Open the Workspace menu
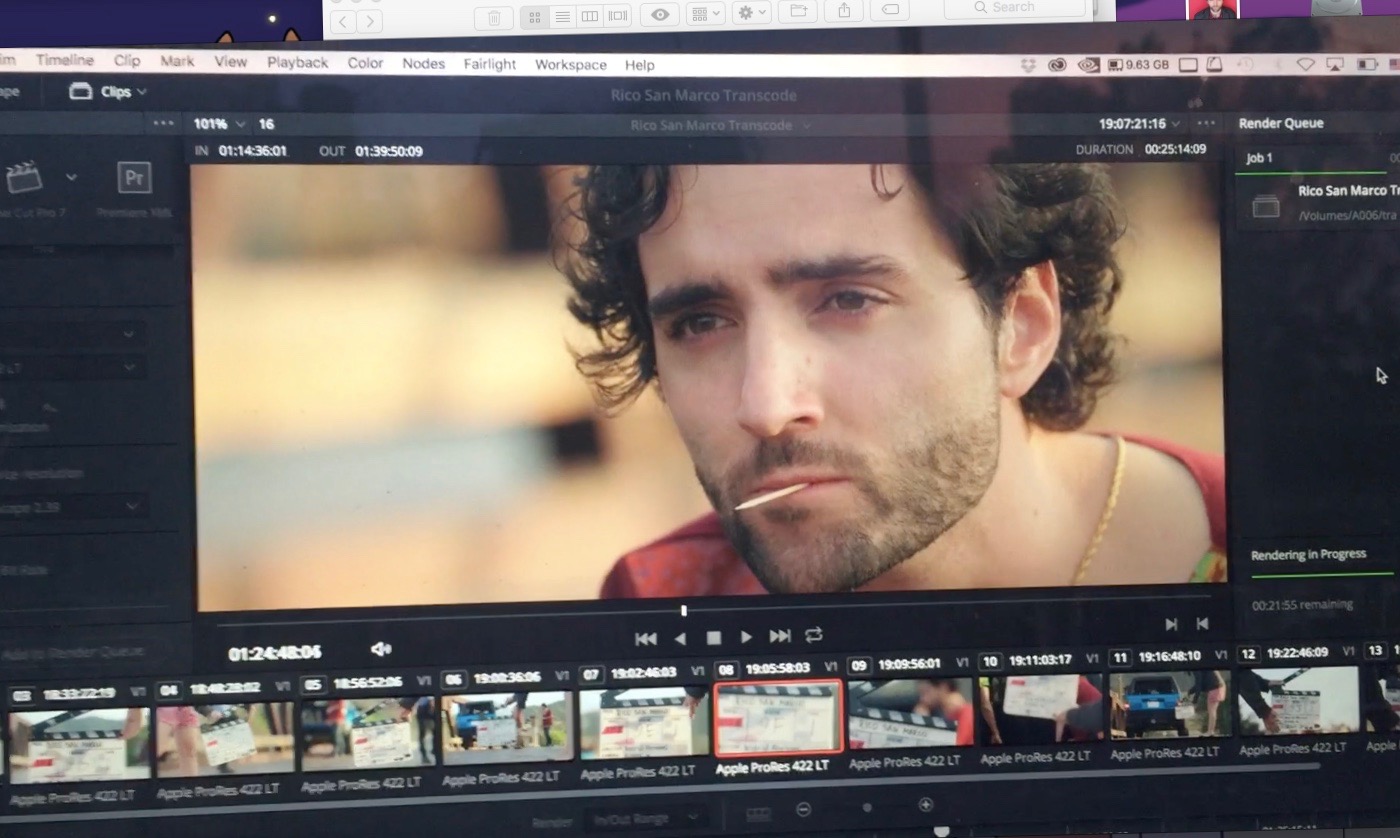1400x838 pixels. pyautogui.click(x=570, y=64)
